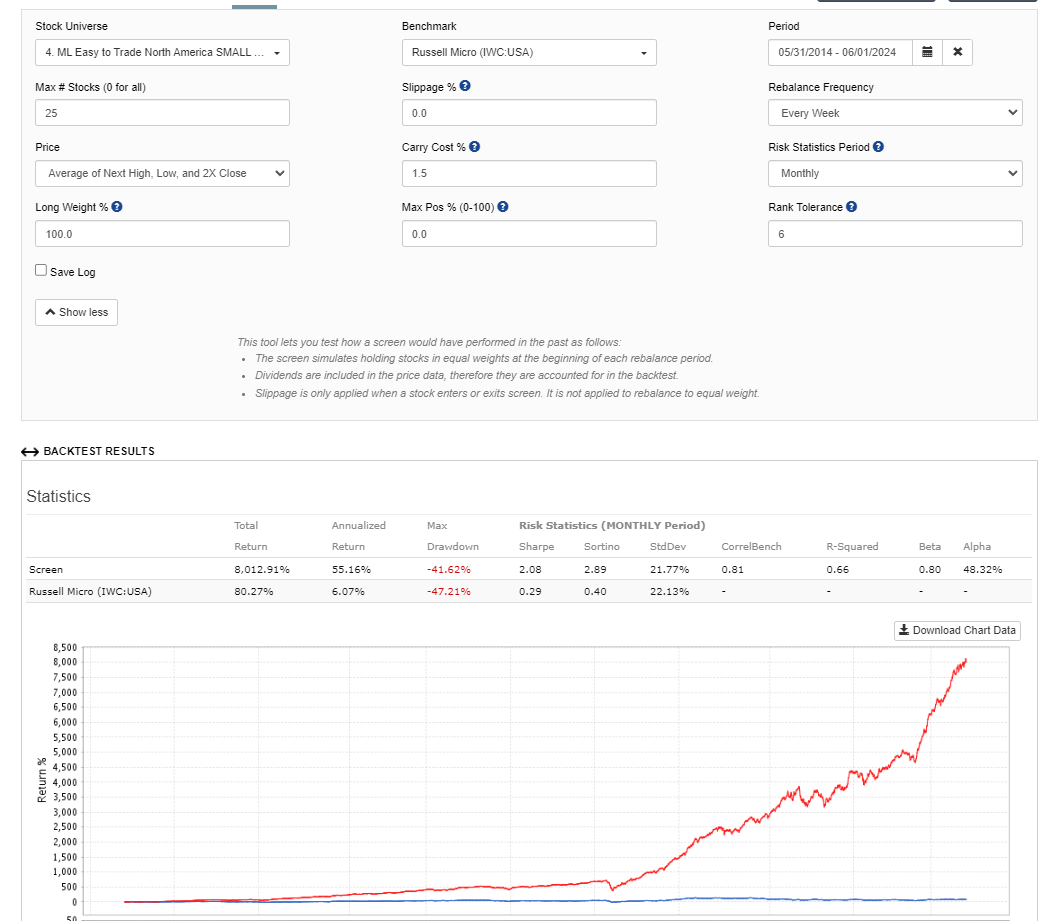
Task: Clear the Period date range with X icon
Action: 957,52
